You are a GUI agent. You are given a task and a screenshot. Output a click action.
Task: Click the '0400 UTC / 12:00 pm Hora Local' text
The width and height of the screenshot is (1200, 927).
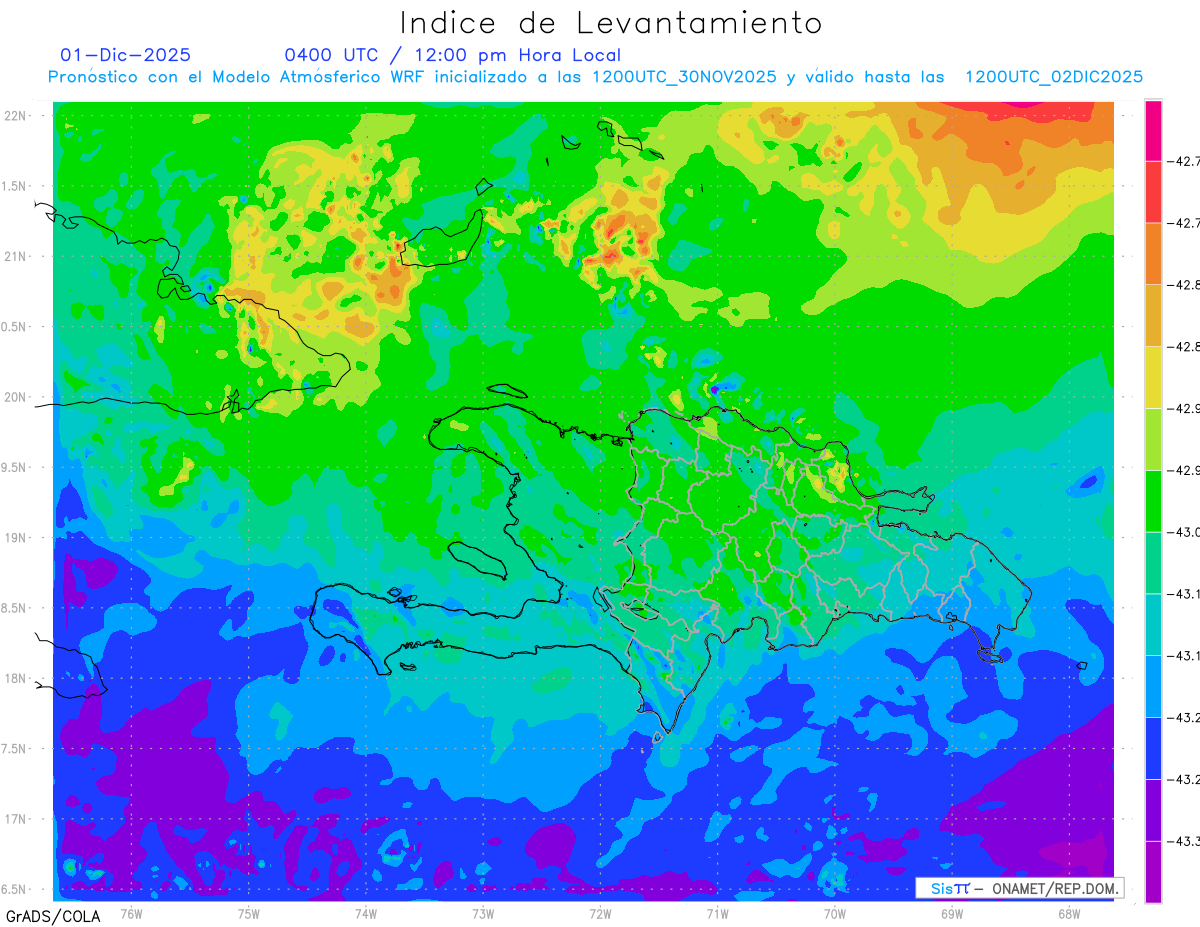tap(453, 55)
